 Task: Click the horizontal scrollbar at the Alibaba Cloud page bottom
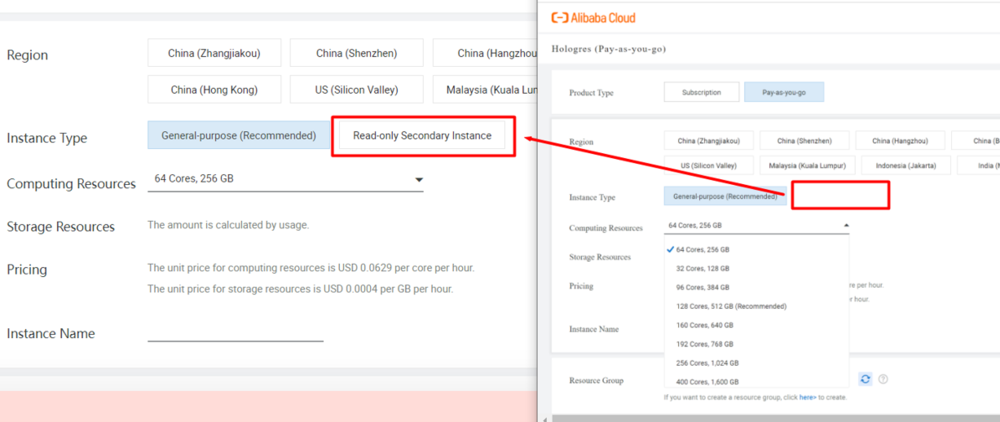point(776,418)
